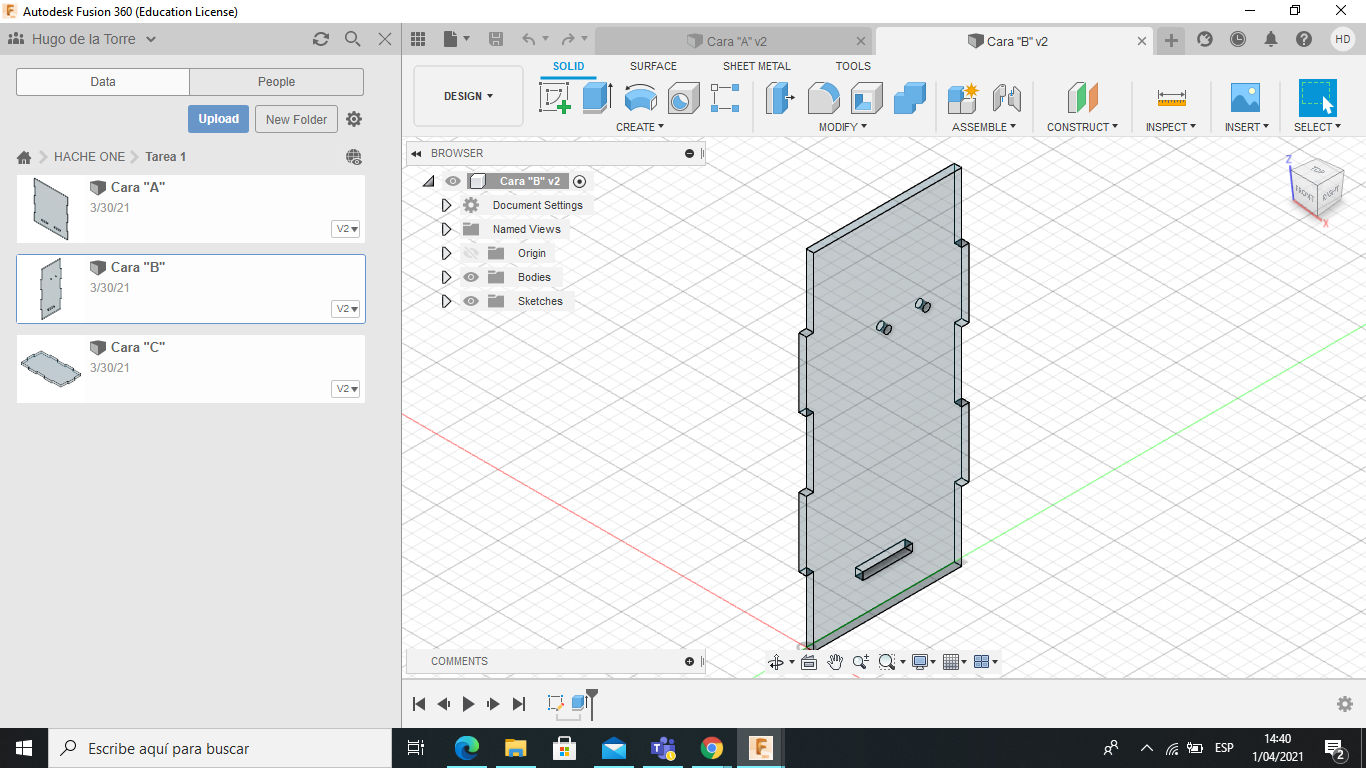Open the Measure tool under Inspect
Screen dimensions: 1366x768
pos(1171,98)
